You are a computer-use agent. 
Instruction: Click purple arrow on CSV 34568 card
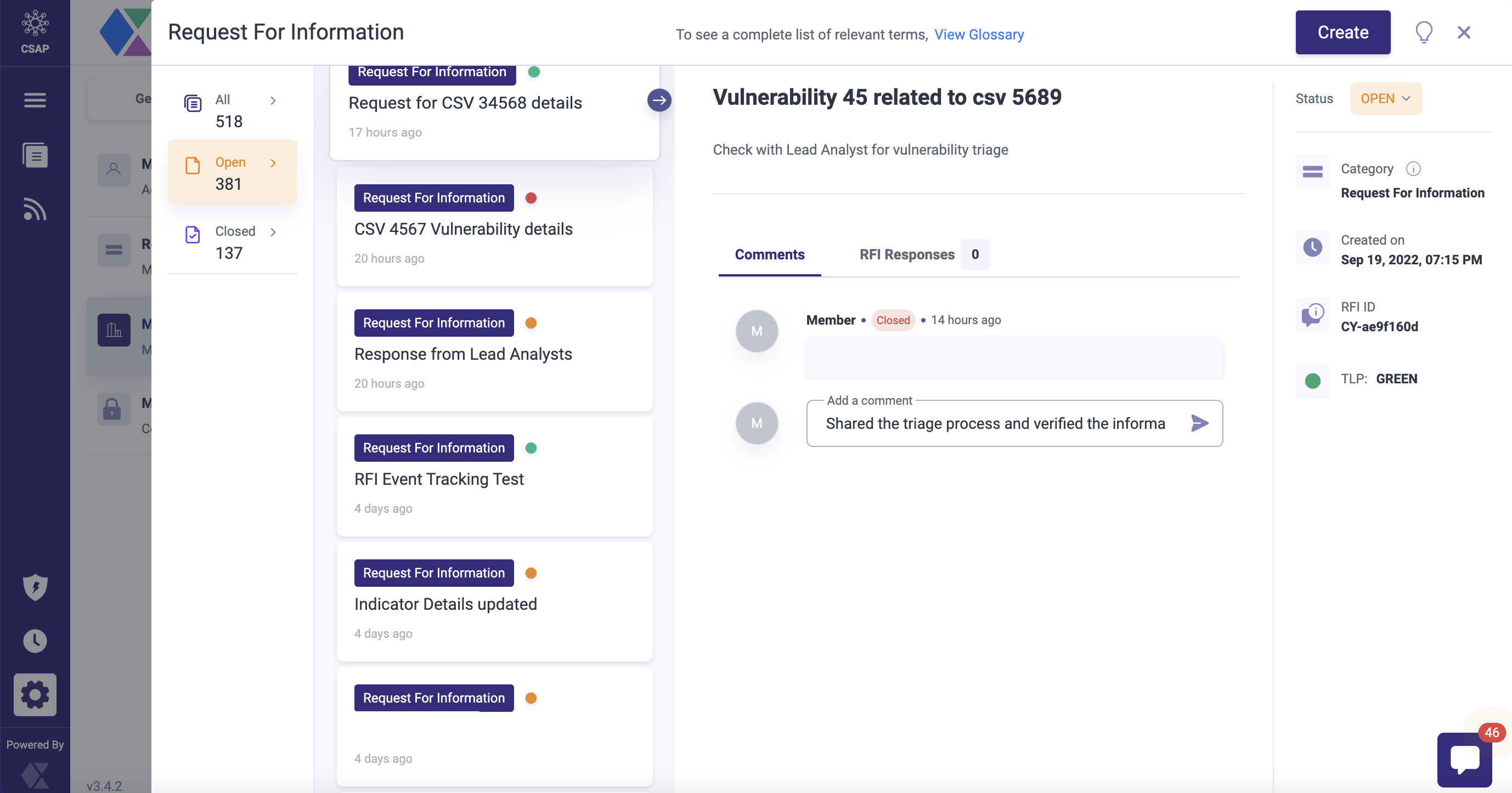tap(659, 100)
